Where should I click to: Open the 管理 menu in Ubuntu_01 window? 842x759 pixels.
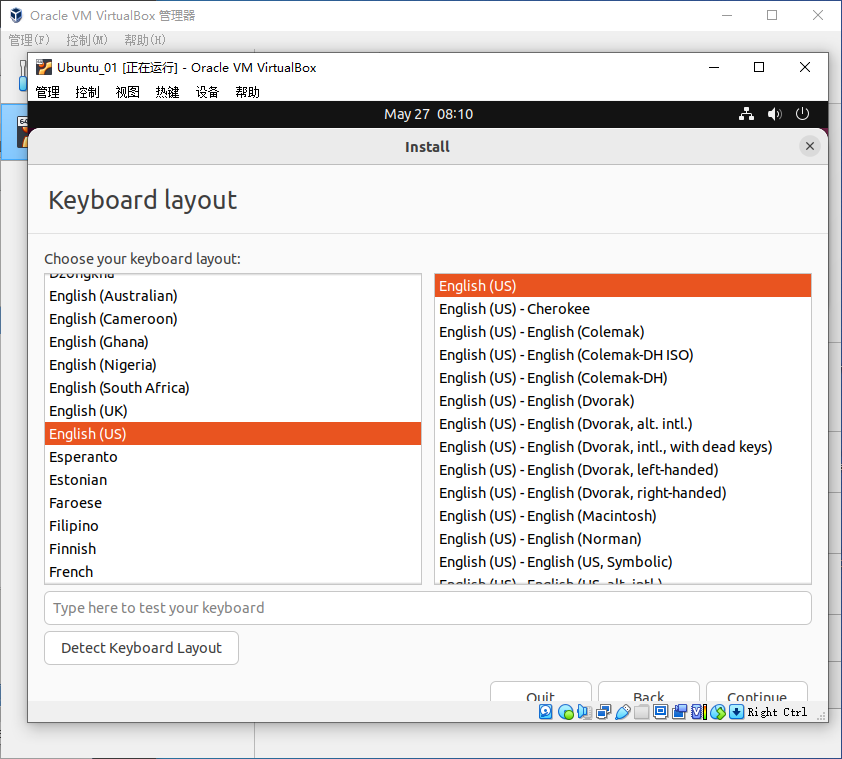[x=47, y=92]
